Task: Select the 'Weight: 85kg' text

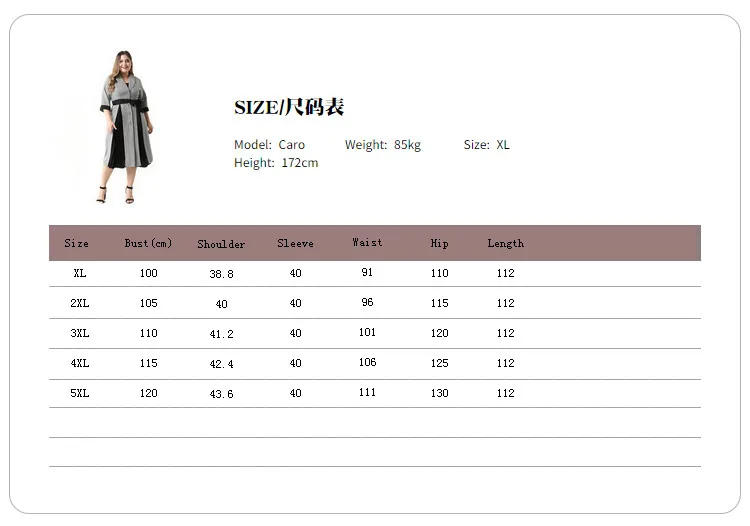Action: pyautogui.click(x=383, y=145)
